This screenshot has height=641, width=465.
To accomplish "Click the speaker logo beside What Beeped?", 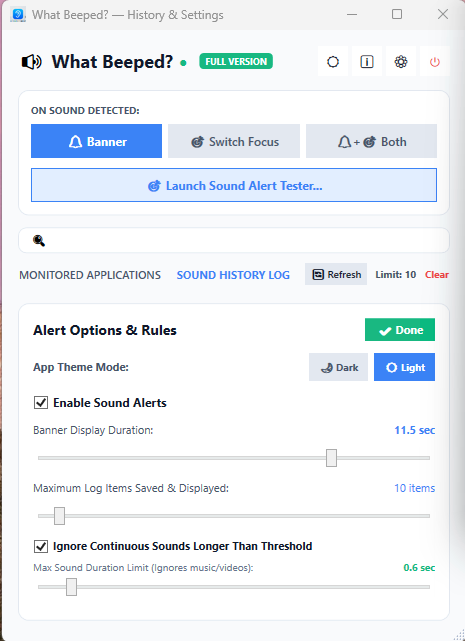I will tap(31, 62).
